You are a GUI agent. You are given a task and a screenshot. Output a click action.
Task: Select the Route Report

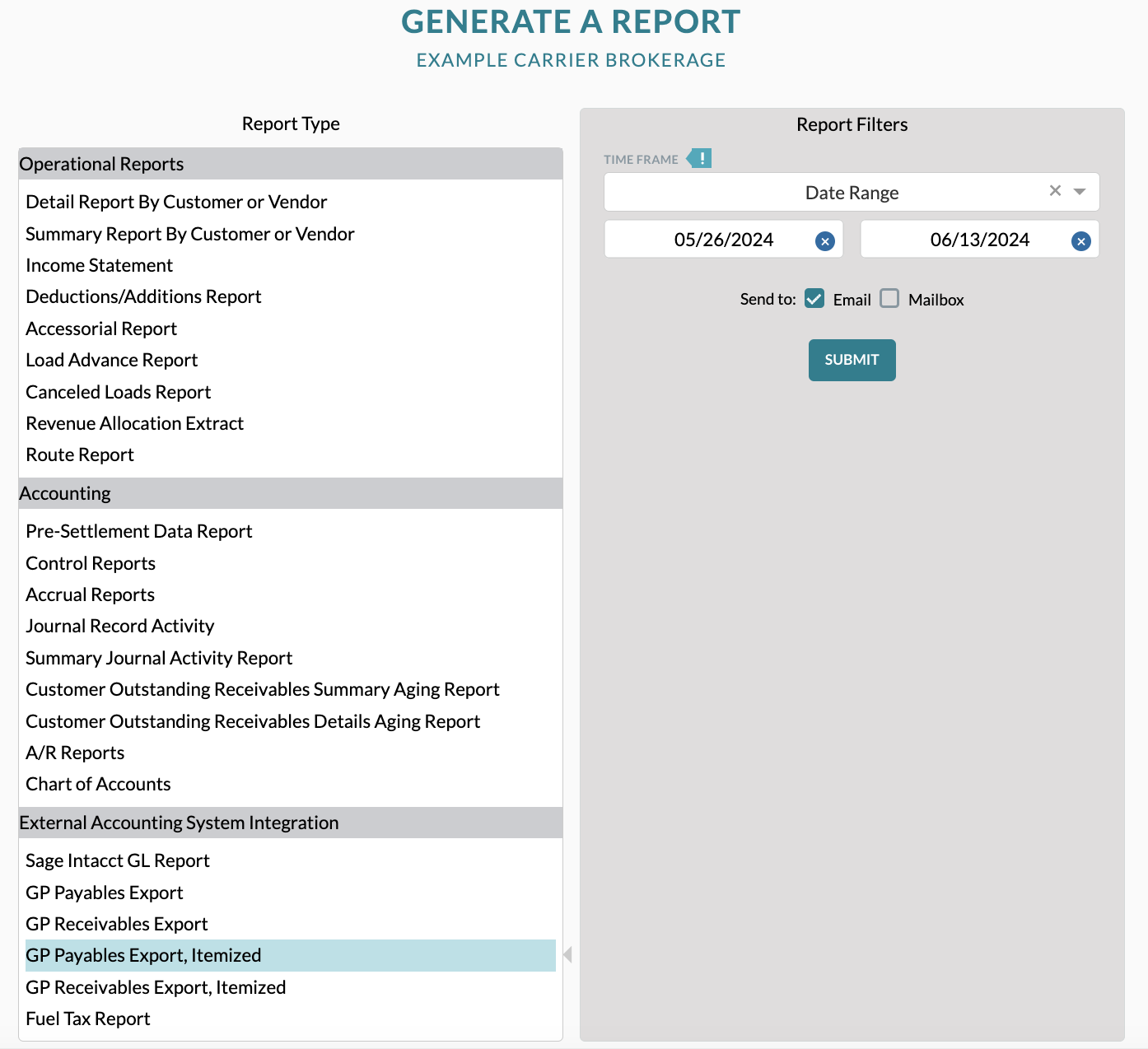pos(79,455)
